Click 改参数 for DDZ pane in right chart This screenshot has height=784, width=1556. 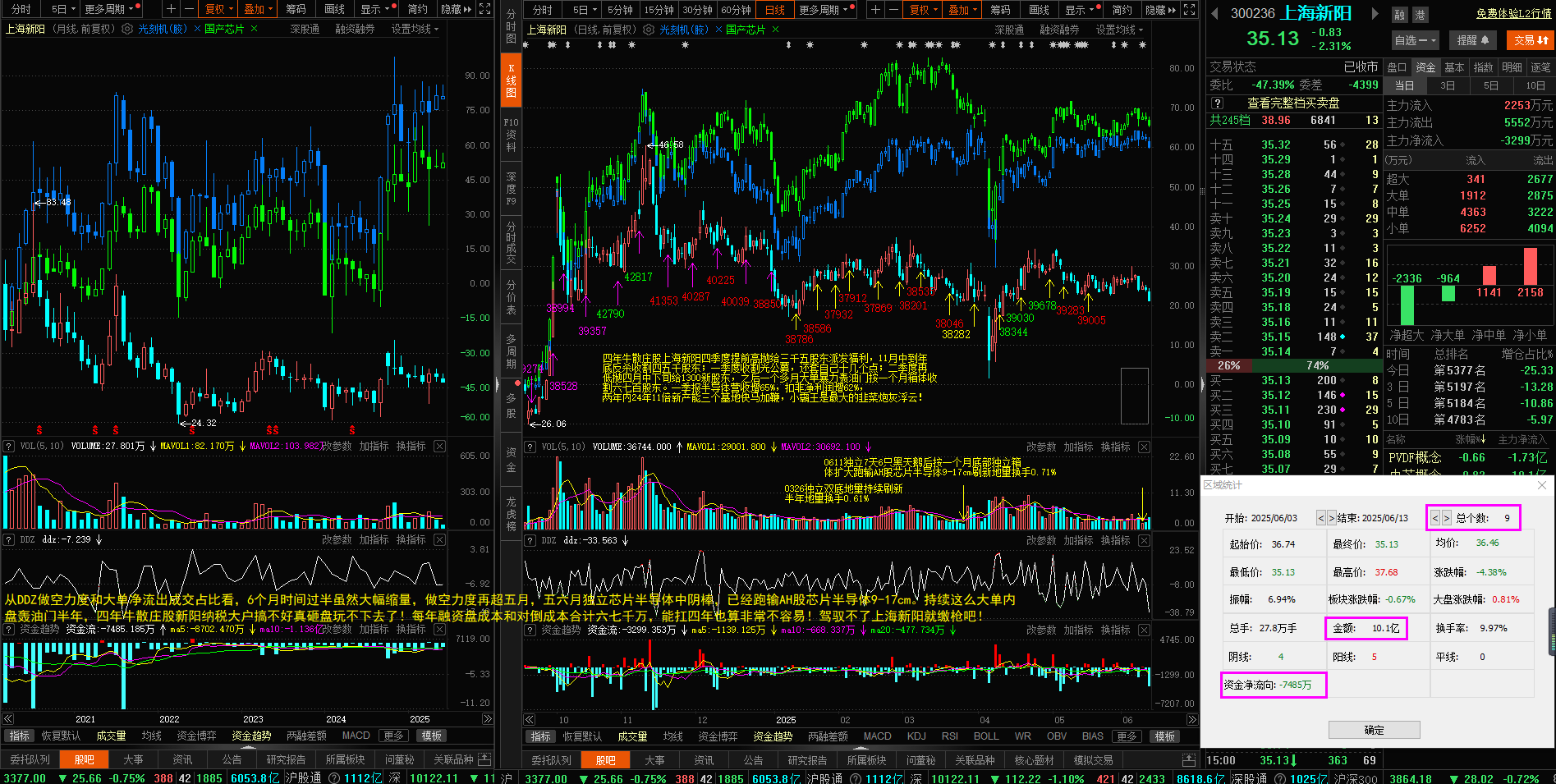(x=1041, y=540)
